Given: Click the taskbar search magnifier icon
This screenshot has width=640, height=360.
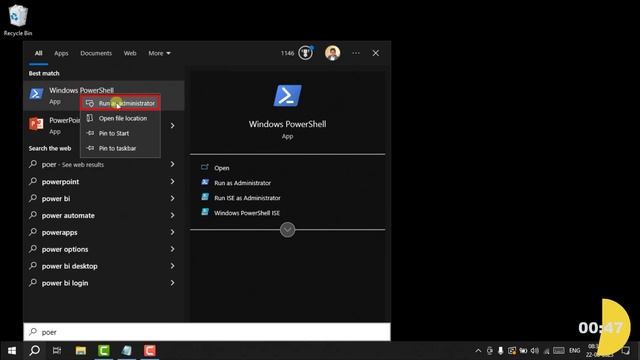Looking at the screenshot, I should pos(35,351).
